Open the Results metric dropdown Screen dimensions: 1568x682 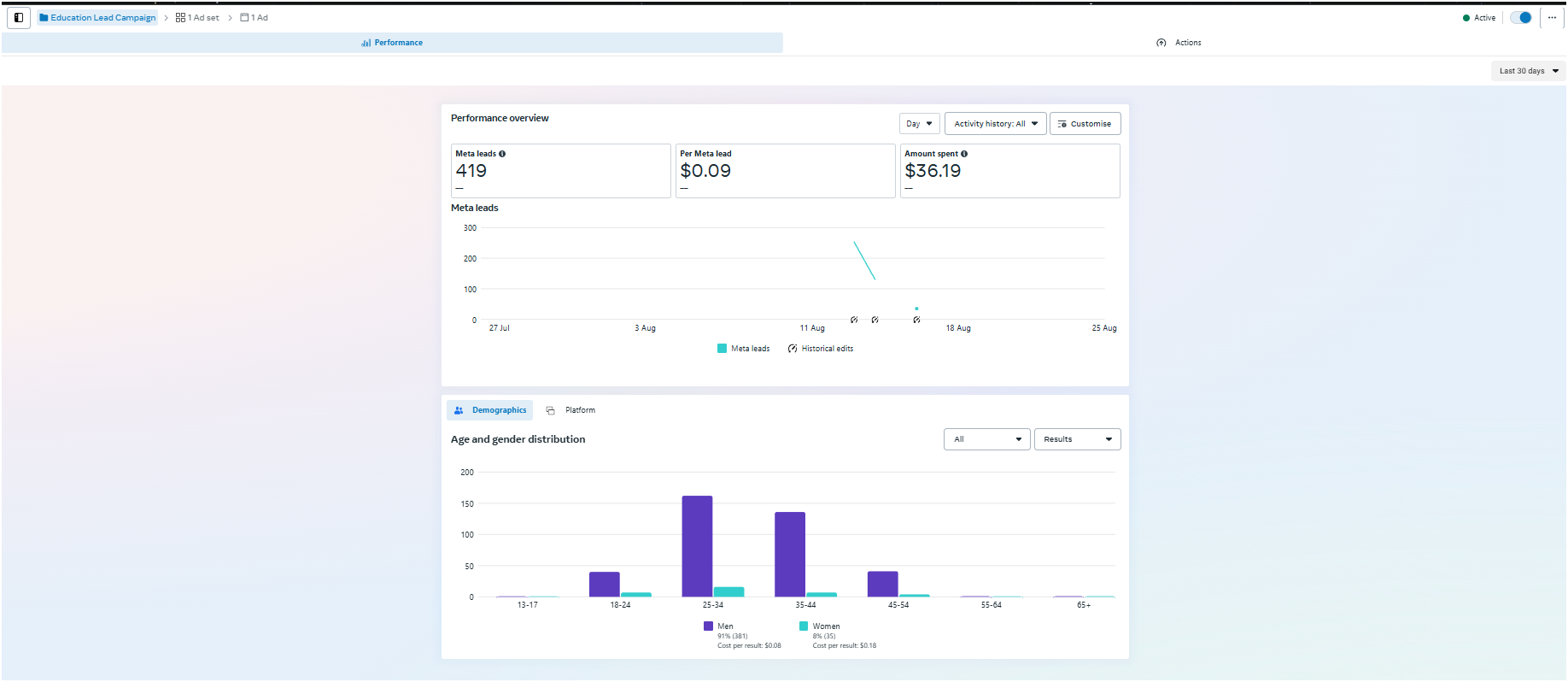tap(1077, 439)
